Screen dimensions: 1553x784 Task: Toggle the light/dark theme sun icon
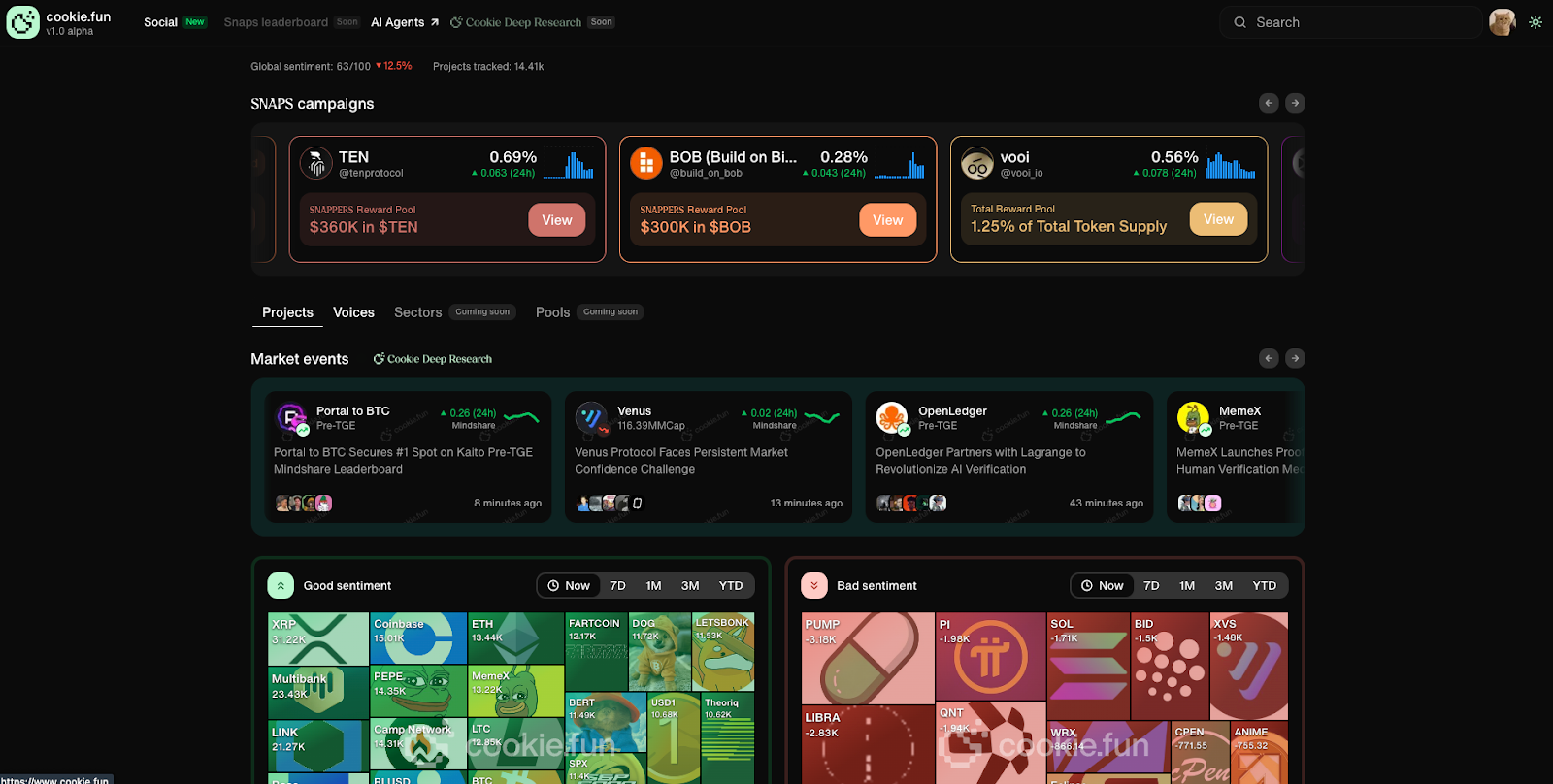[1536, 22]
